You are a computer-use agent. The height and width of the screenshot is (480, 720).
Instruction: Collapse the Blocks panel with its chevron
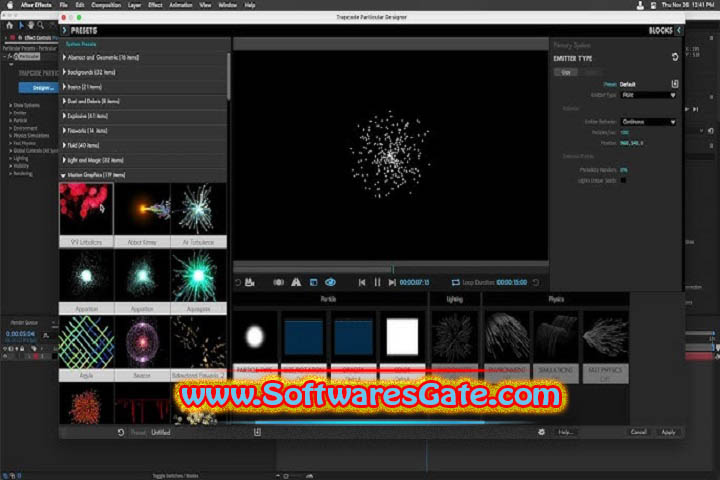pyautogui.click(x=679, y=30)
